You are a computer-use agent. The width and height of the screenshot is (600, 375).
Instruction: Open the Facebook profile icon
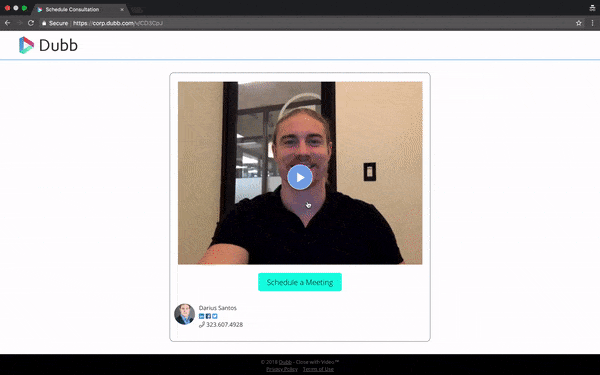point(208,316)
